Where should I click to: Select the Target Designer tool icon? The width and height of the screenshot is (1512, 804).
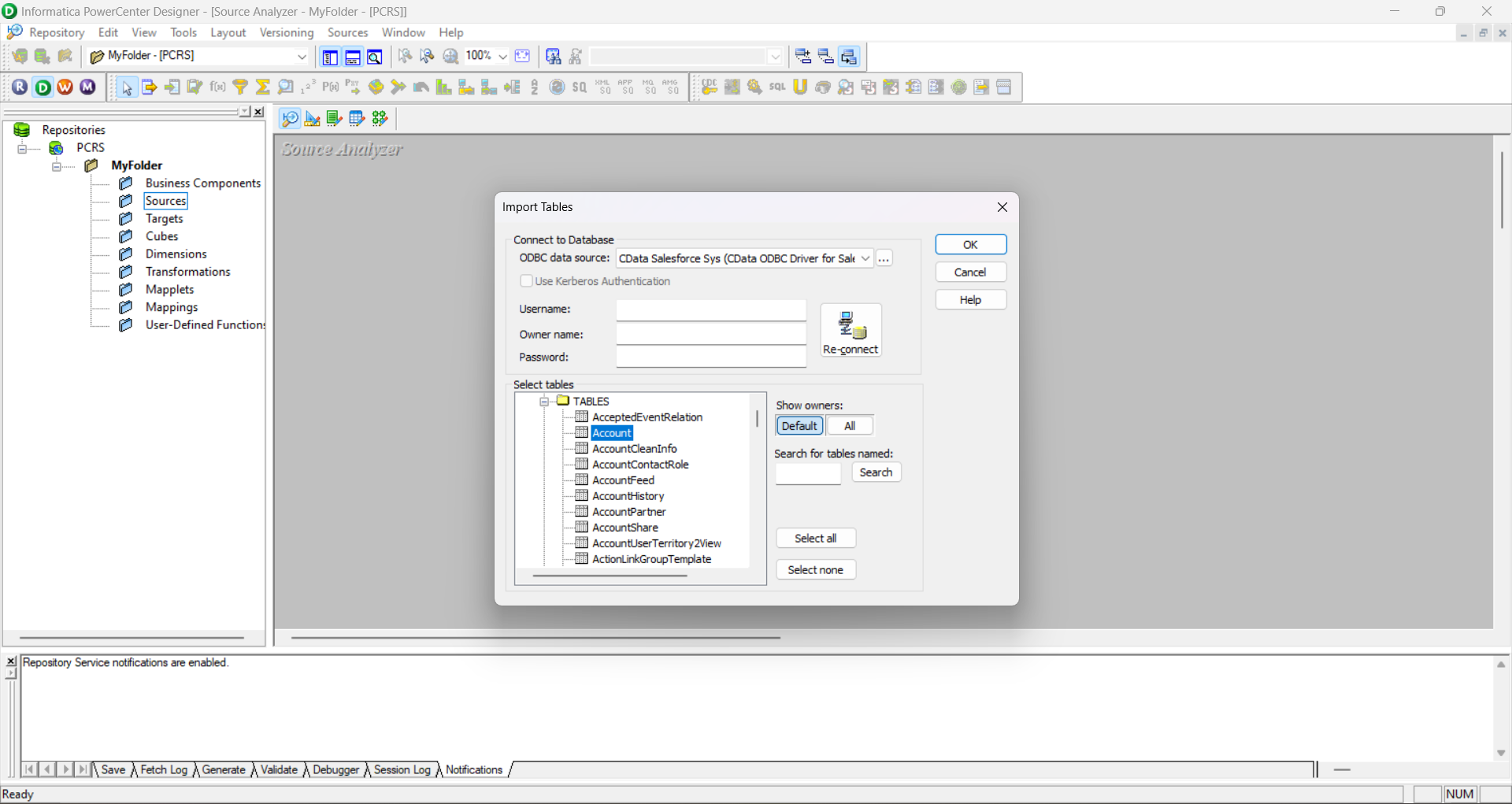pos(312,118)
